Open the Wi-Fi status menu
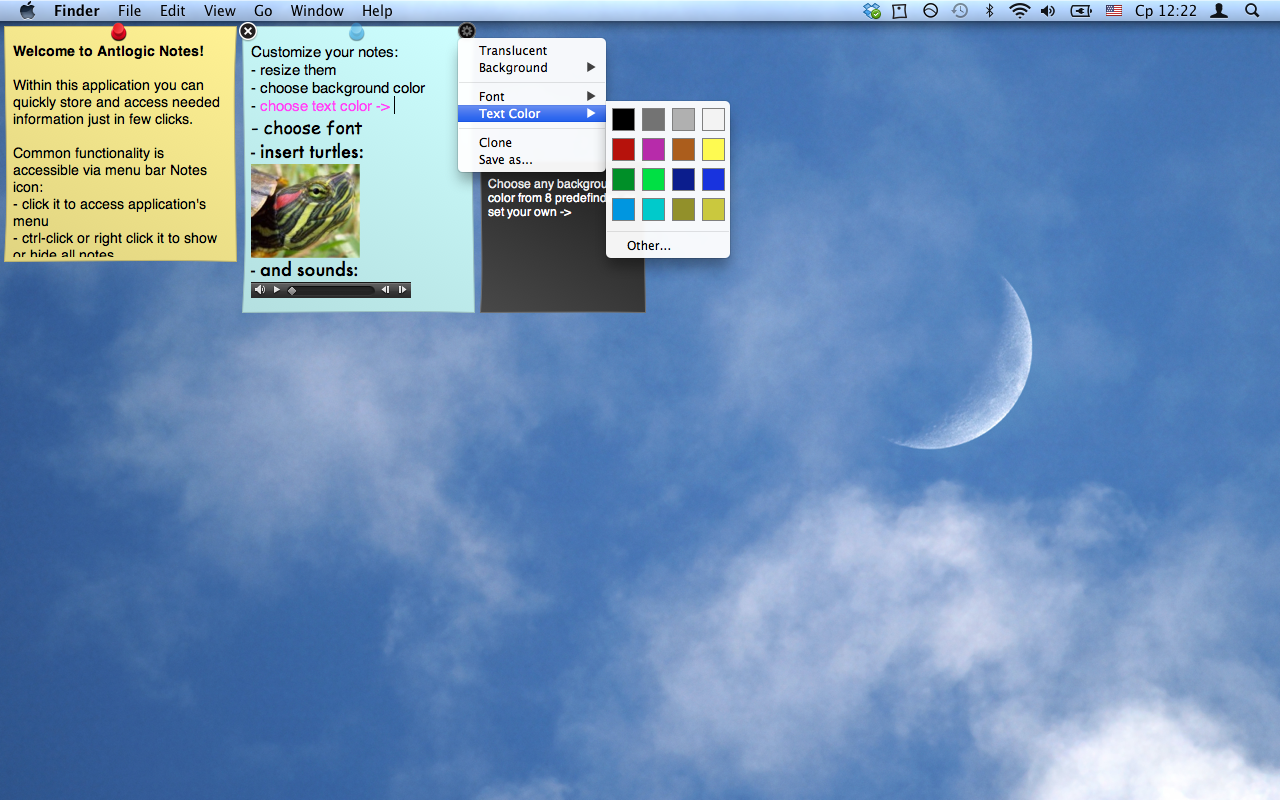The width and height of the screenshot is (1280, 800). tap(1019, 11)
